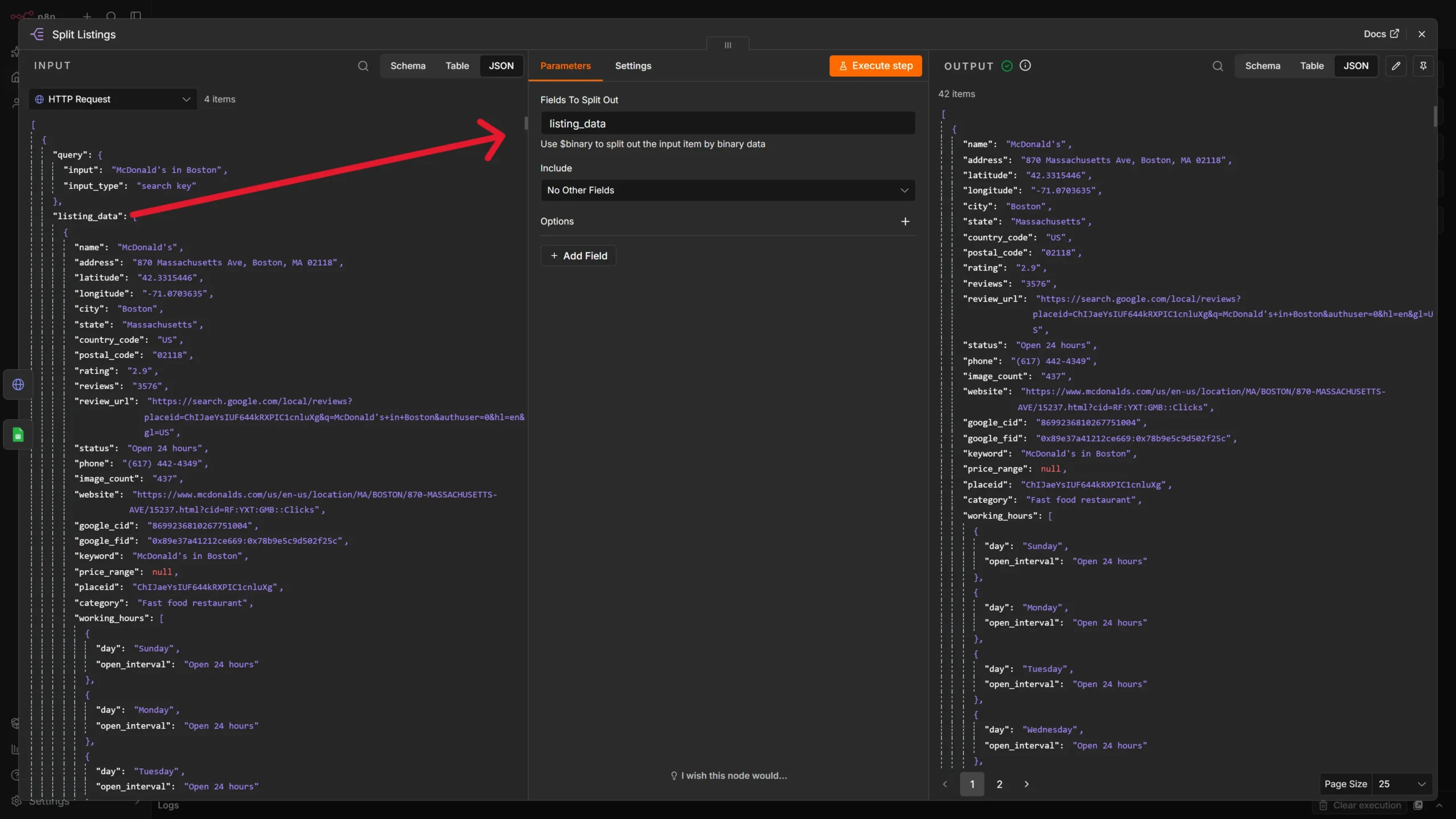Open the Docs link
Image resolution: width=1456 pixels, height=819 pixels.
click(1381, 34)
